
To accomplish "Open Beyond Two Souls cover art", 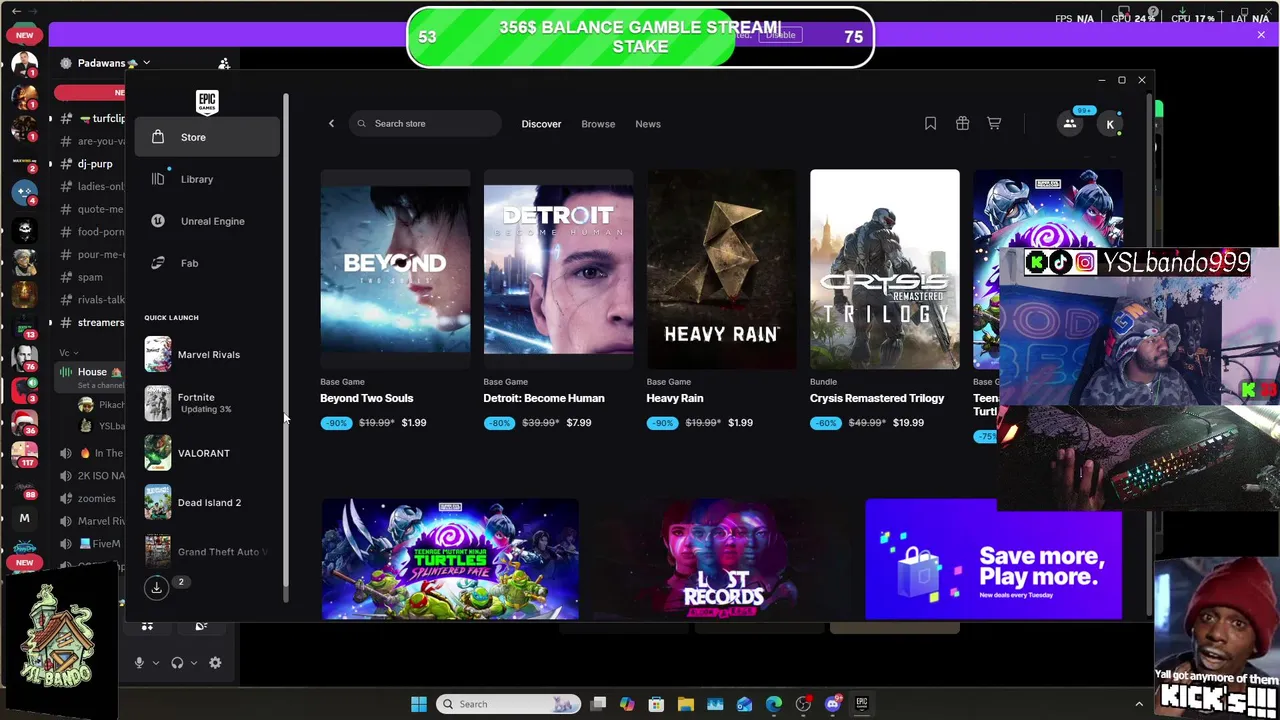I will pos(395,269).
